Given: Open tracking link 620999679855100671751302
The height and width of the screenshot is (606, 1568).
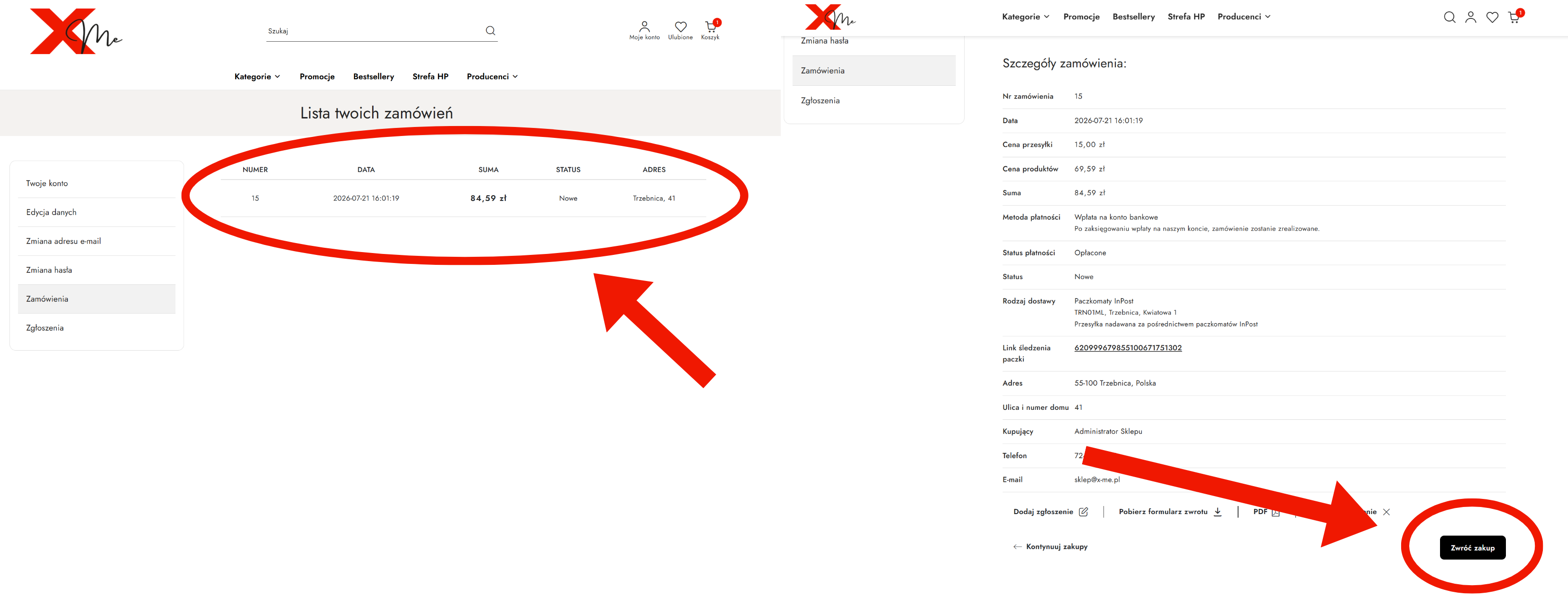Looking at the screenshot, I should (x=1128, y=348).
